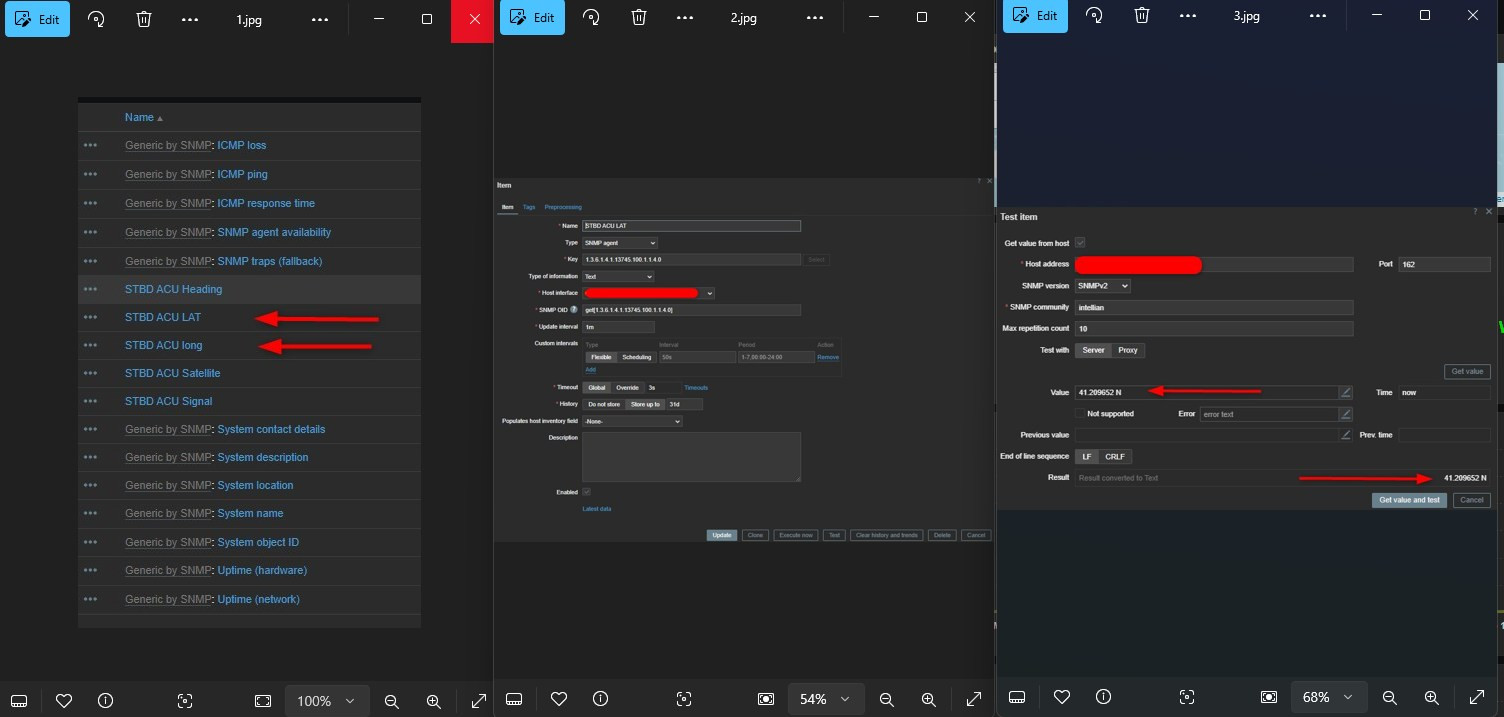Tick the 'Not supported' checkbox
The image size is (1504, 717).
pos(1080,413)
